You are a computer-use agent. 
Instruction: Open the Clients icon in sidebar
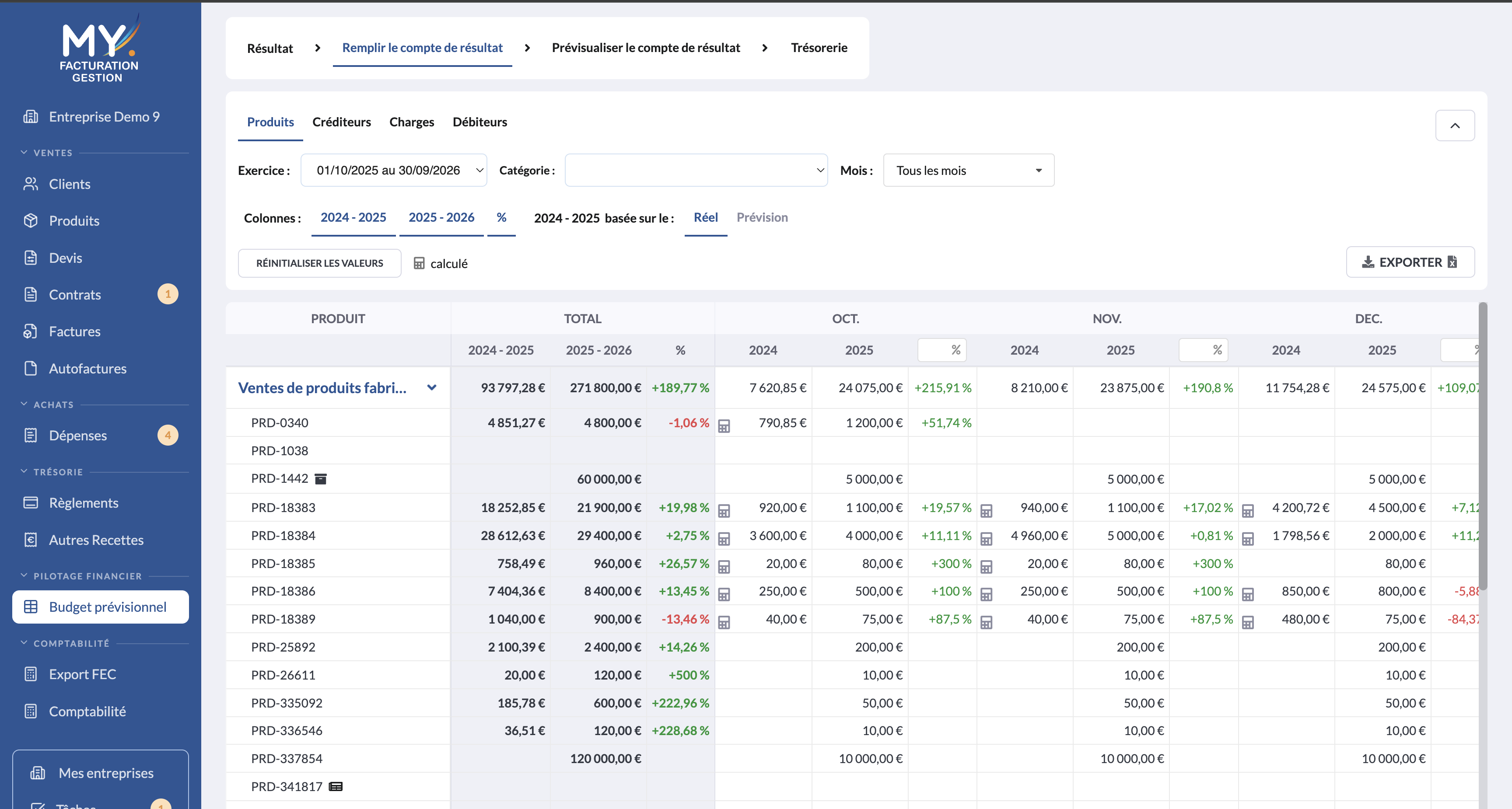pos(31,184)
